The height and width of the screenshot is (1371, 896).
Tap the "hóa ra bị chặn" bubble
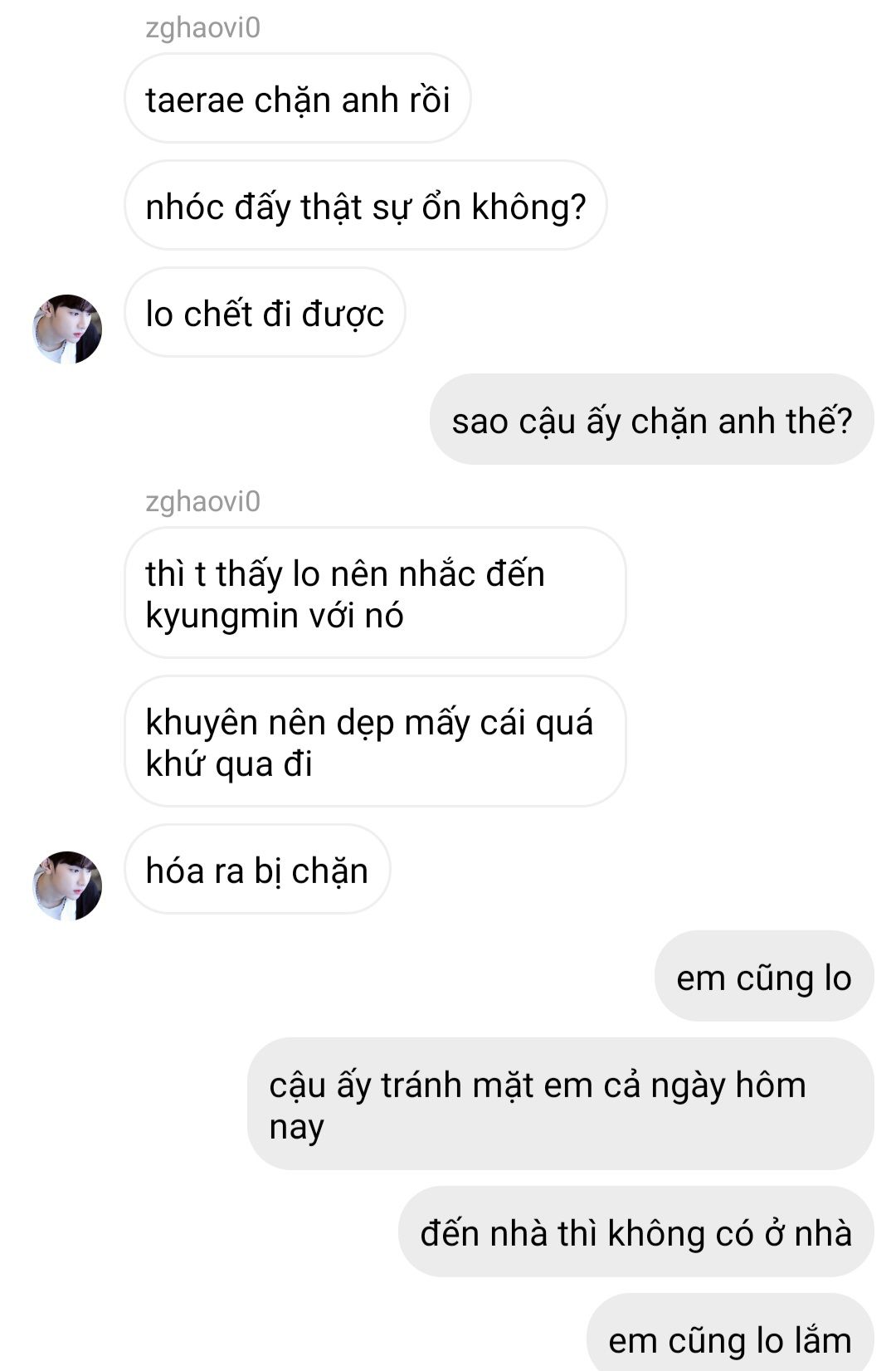pos(257,870)
